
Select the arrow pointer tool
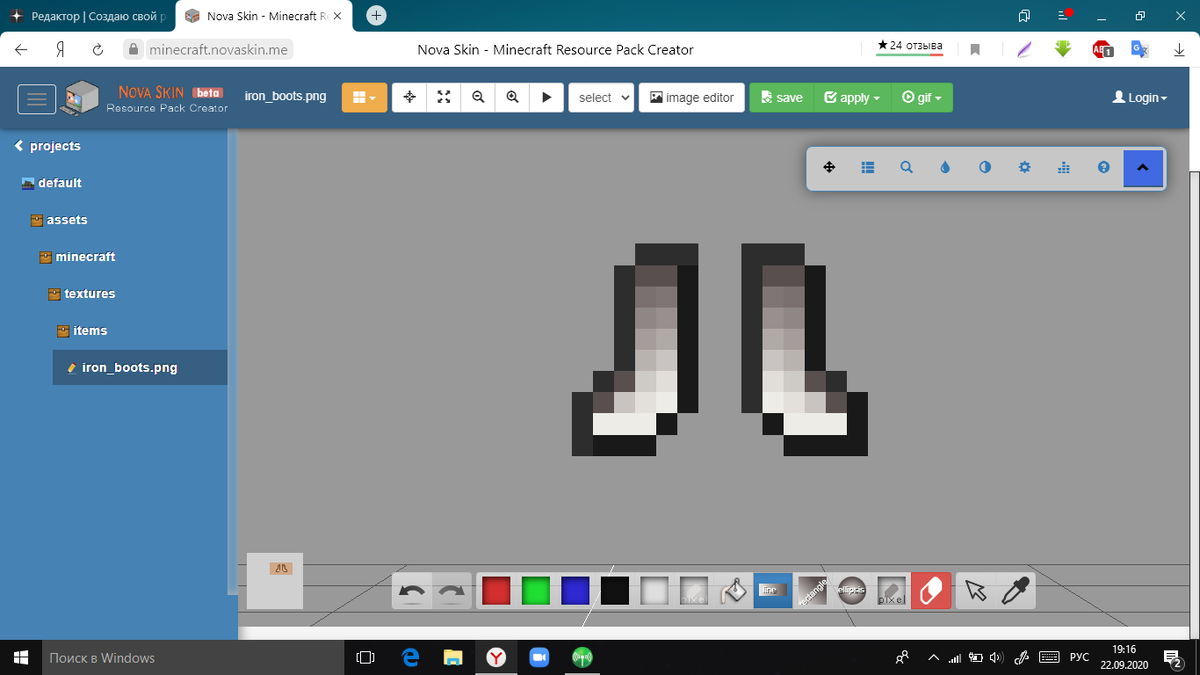(976, 591)
